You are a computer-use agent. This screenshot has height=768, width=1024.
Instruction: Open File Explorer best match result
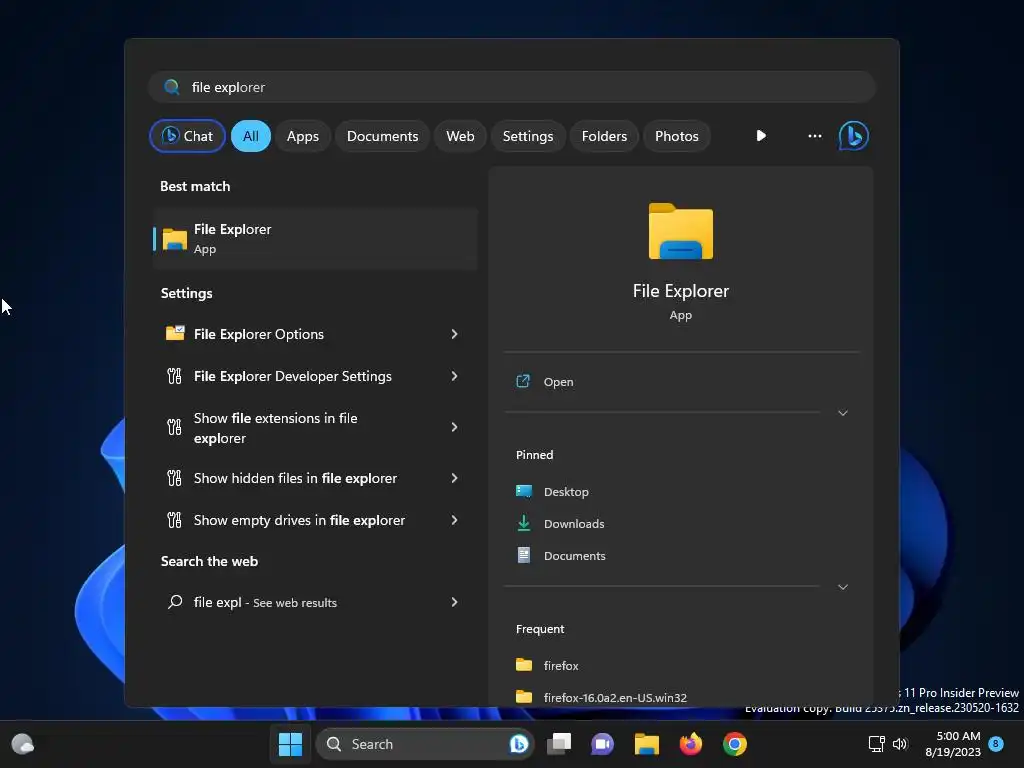tap(315, 239)
